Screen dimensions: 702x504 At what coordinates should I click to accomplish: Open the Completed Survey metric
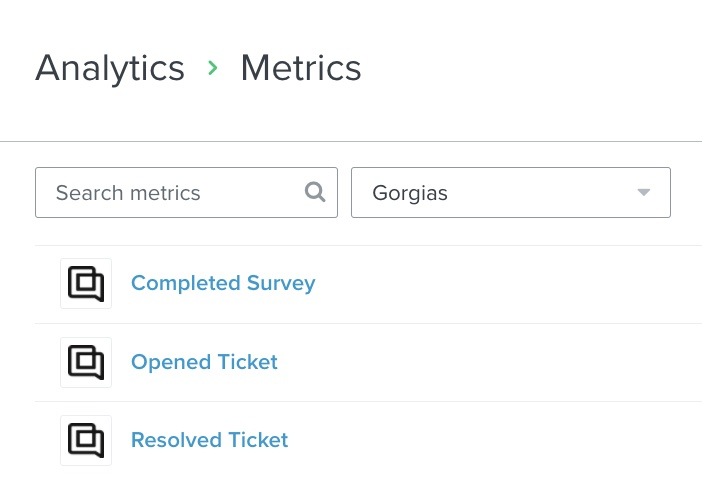tap(223, 283)
